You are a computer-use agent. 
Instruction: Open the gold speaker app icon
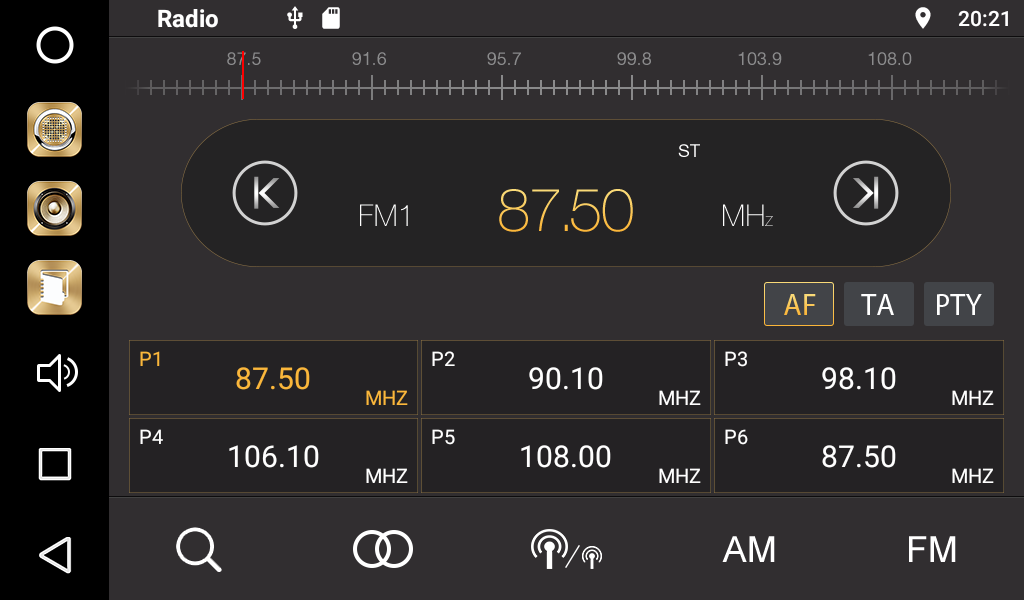click(x=55, y=208)
